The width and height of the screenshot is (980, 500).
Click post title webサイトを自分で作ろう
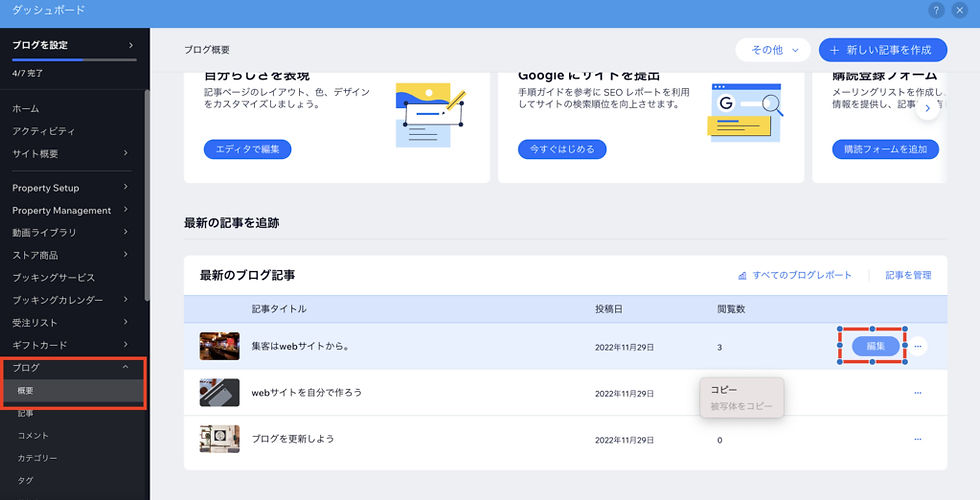(x=306, y=392)
